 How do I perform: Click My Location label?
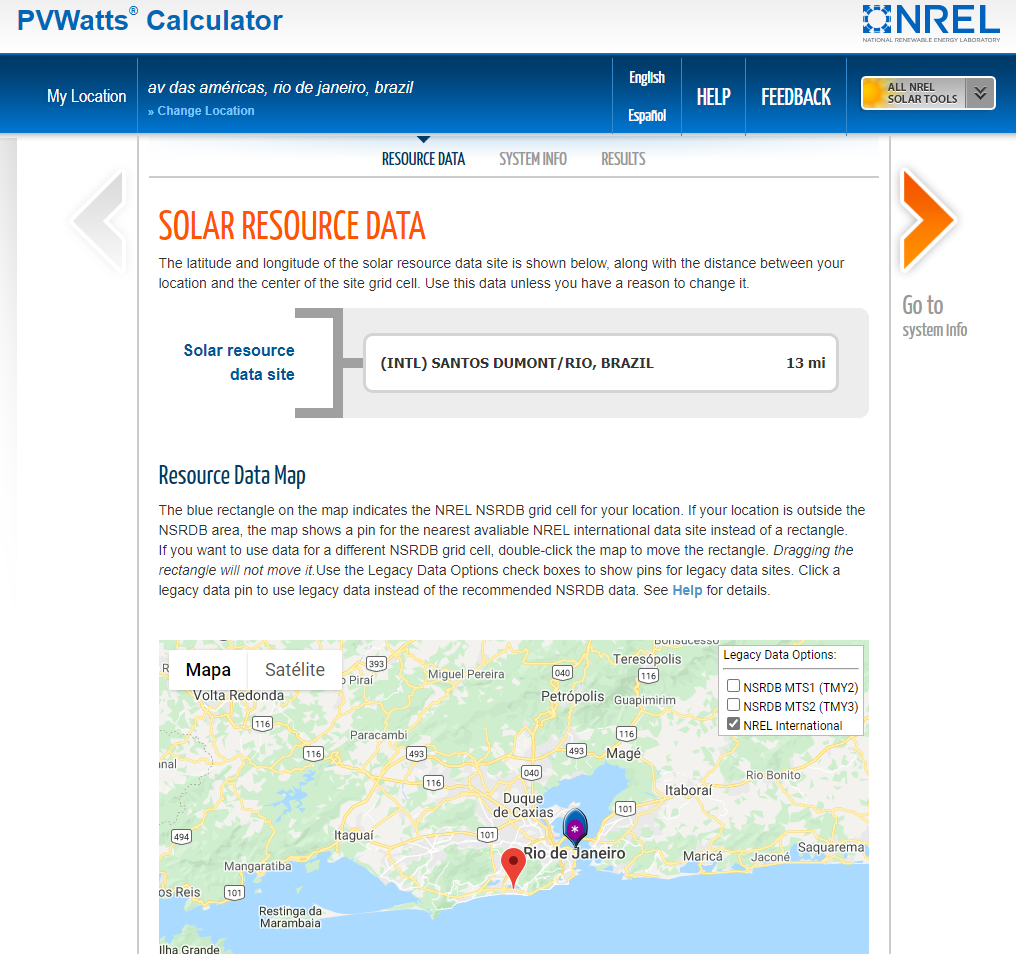86,97
